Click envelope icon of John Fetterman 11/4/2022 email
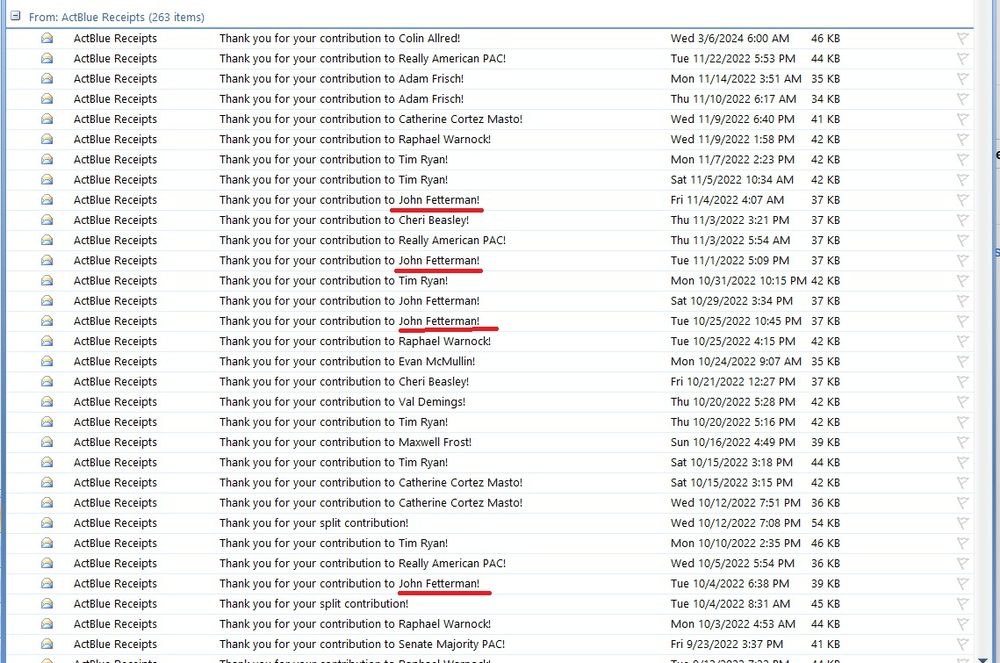 coord(47,200)
